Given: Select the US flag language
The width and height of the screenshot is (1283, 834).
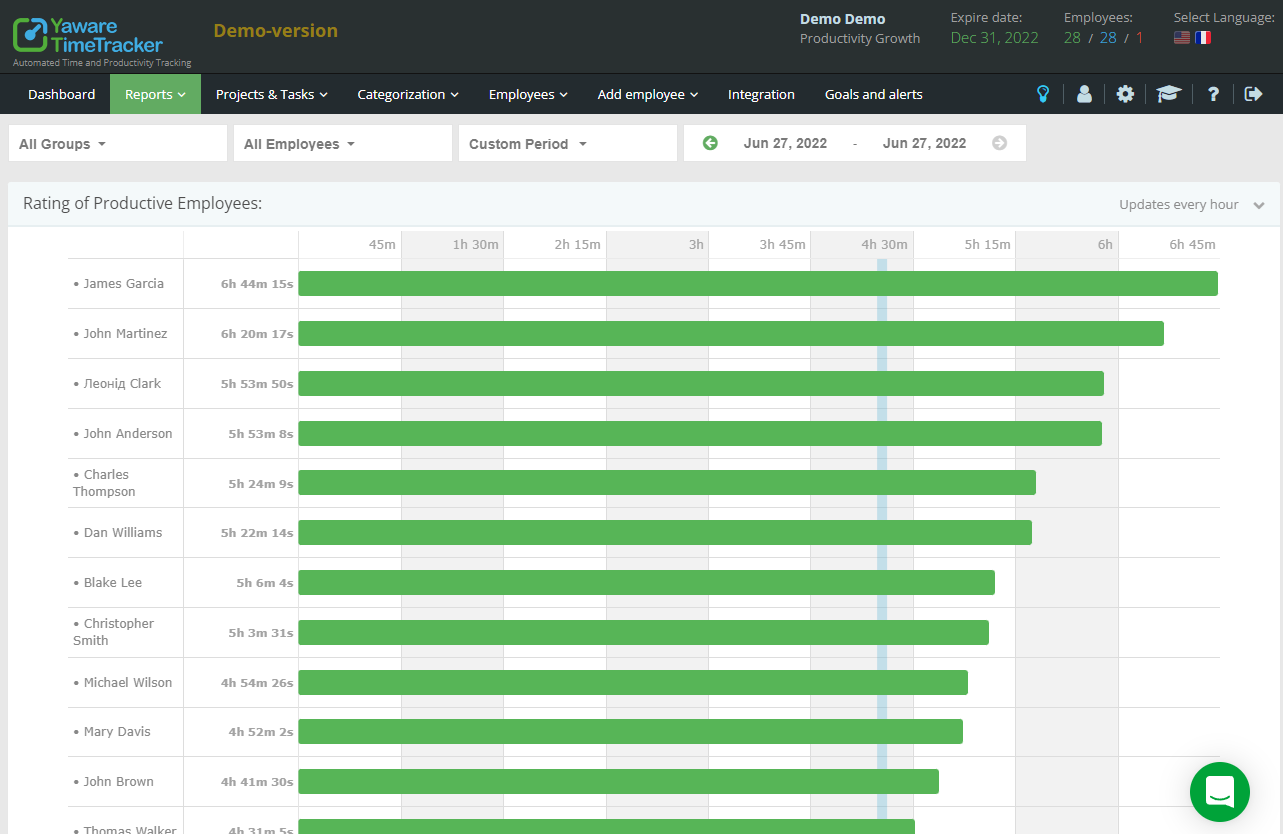Looking at the screenshot, I should pyautogui.click(x=1182, y=38).
